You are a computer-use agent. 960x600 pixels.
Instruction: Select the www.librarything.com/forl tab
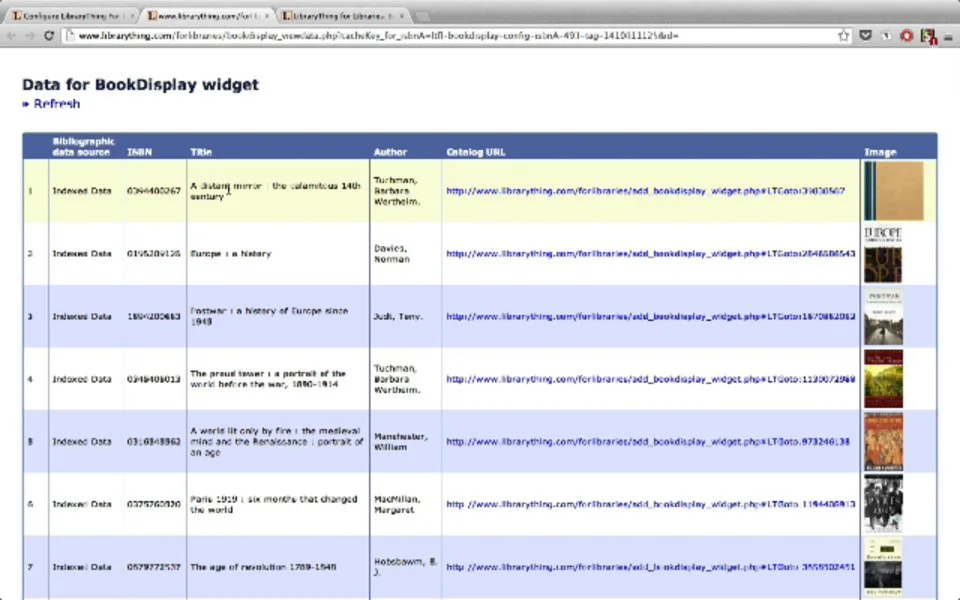point(207,15)
